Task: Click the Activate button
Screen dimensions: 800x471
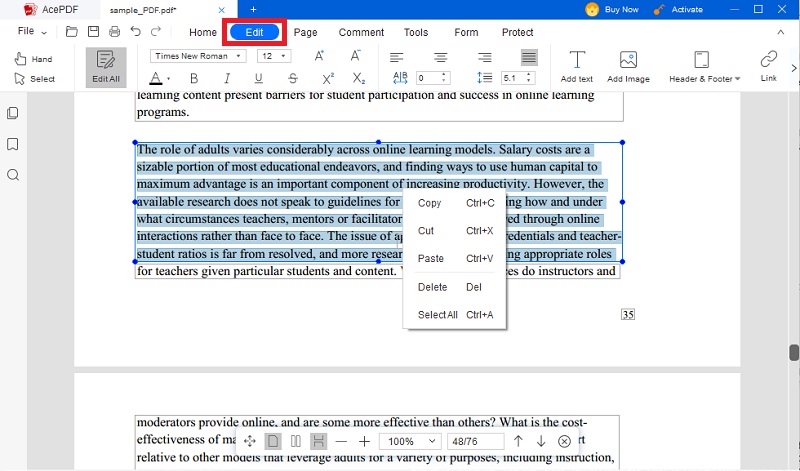Action: click(x=679, y=9)
